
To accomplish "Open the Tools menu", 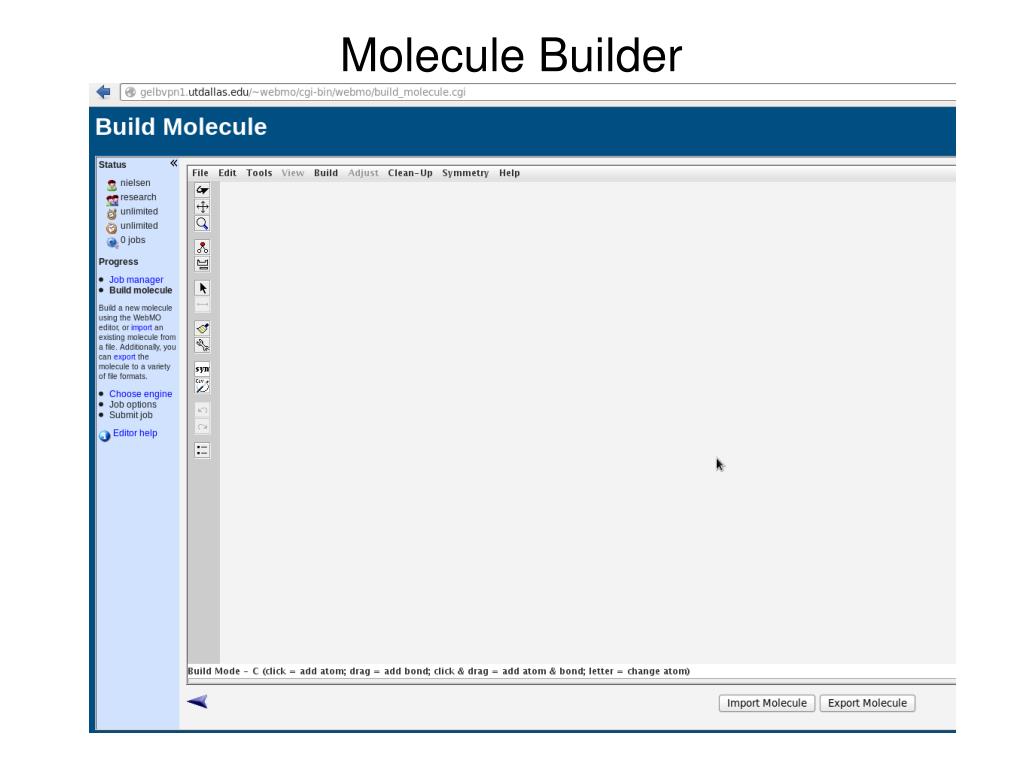I will 259,173.
